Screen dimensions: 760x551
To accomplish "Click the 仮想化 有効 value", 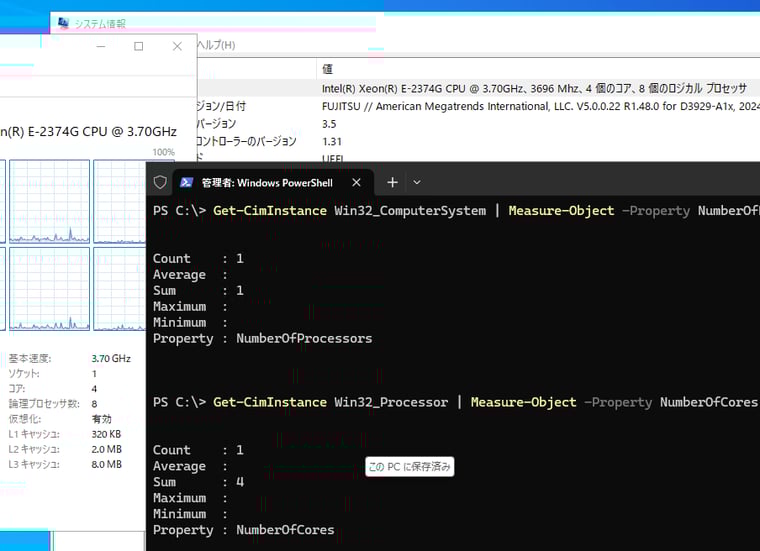I will pos(101,419).
